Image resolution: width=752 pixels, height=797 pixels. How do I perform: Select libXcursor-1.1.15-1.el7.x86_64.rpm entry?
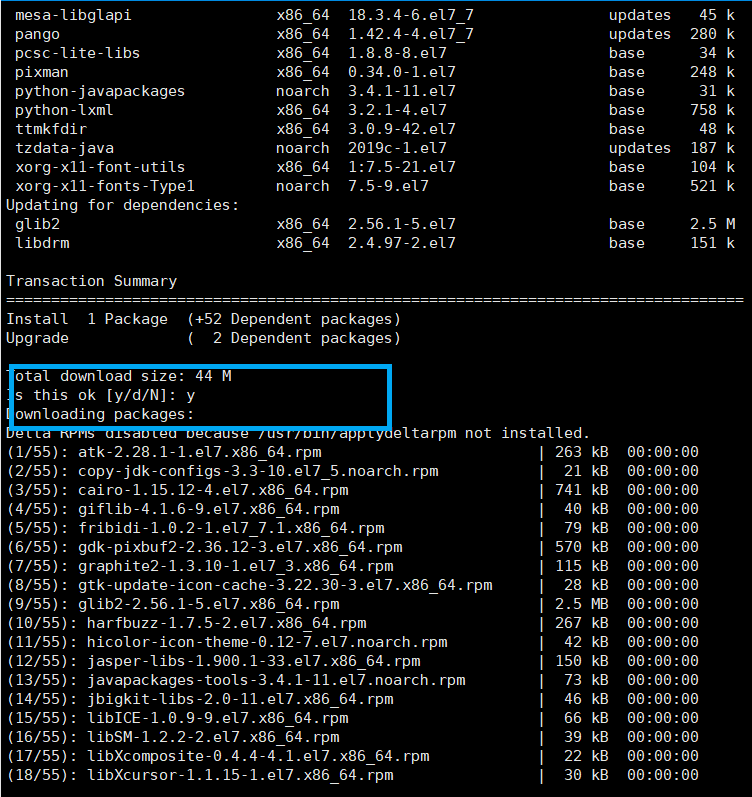[240, 776]
